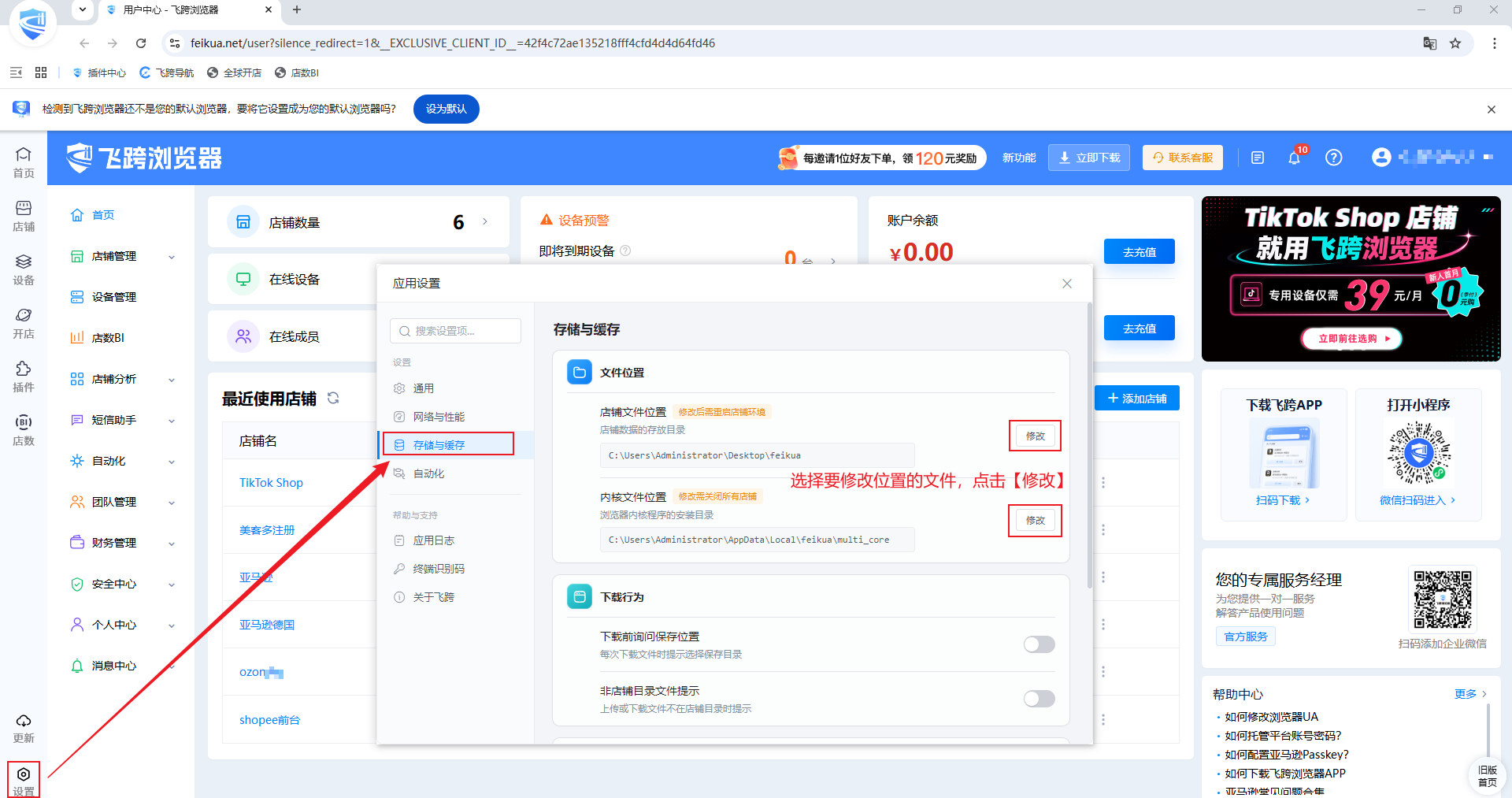Screen dimensions: 1512x798
Task: Dismiss the default browser notification bar
Action: point(1491,109)
